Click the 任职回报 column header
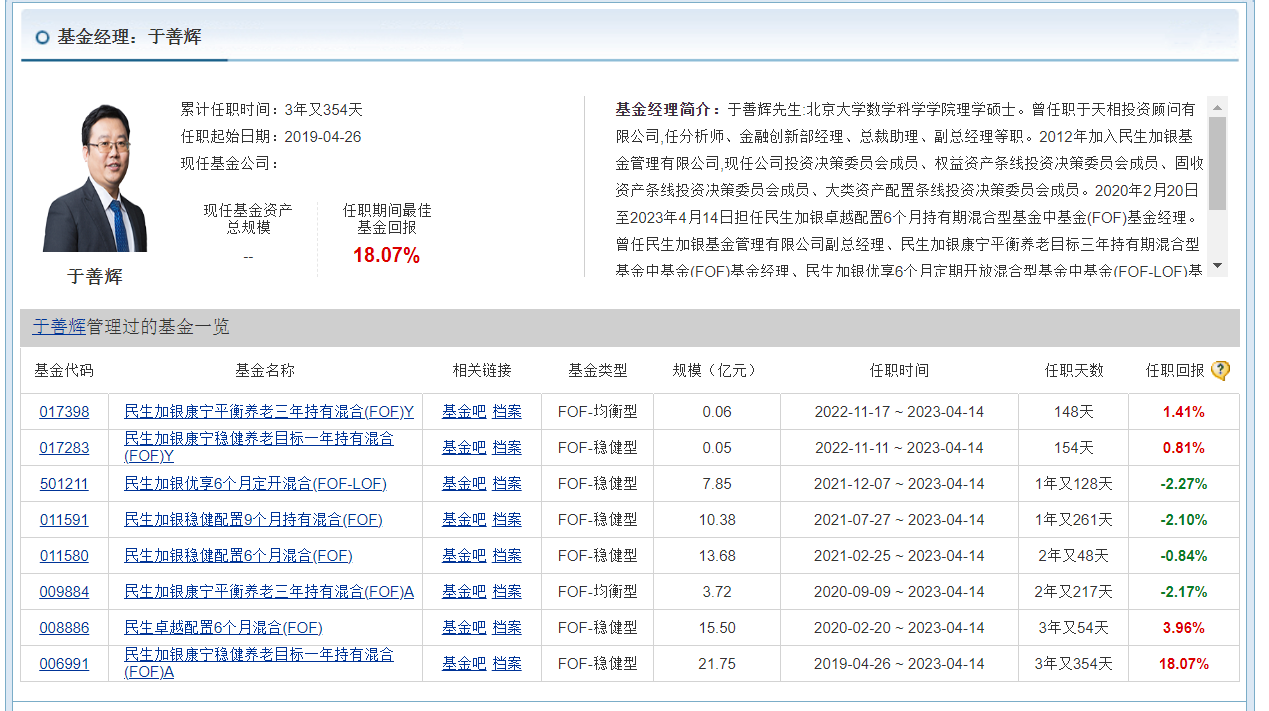The height and width of the screenshot is (711, 1269). point(1174,371)
